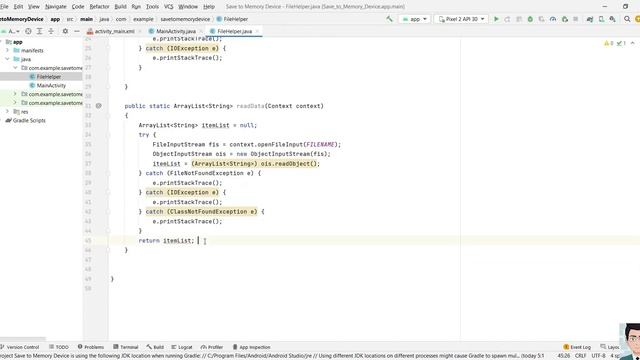
Task: Click Run with Coverage icon
Action: 542,19
